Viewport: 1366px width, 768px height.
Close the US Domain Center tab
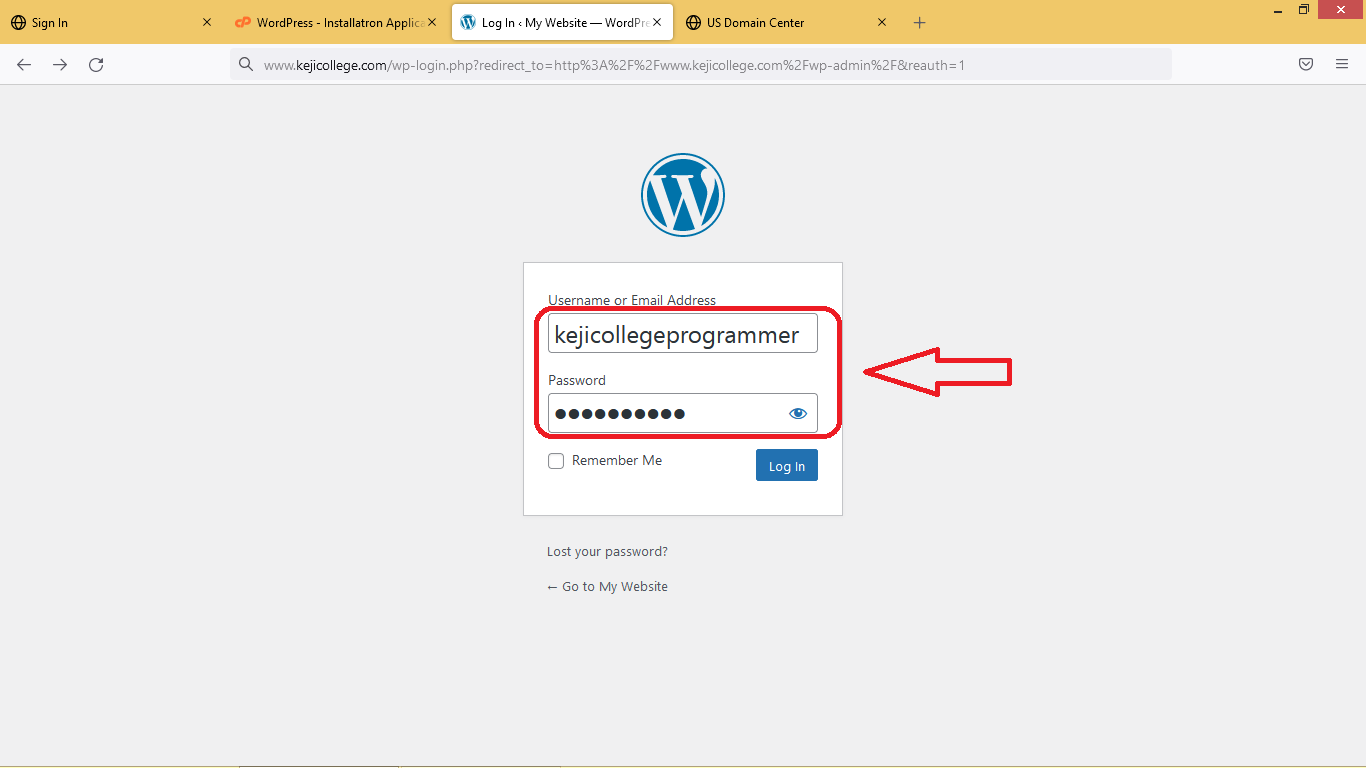882,22
